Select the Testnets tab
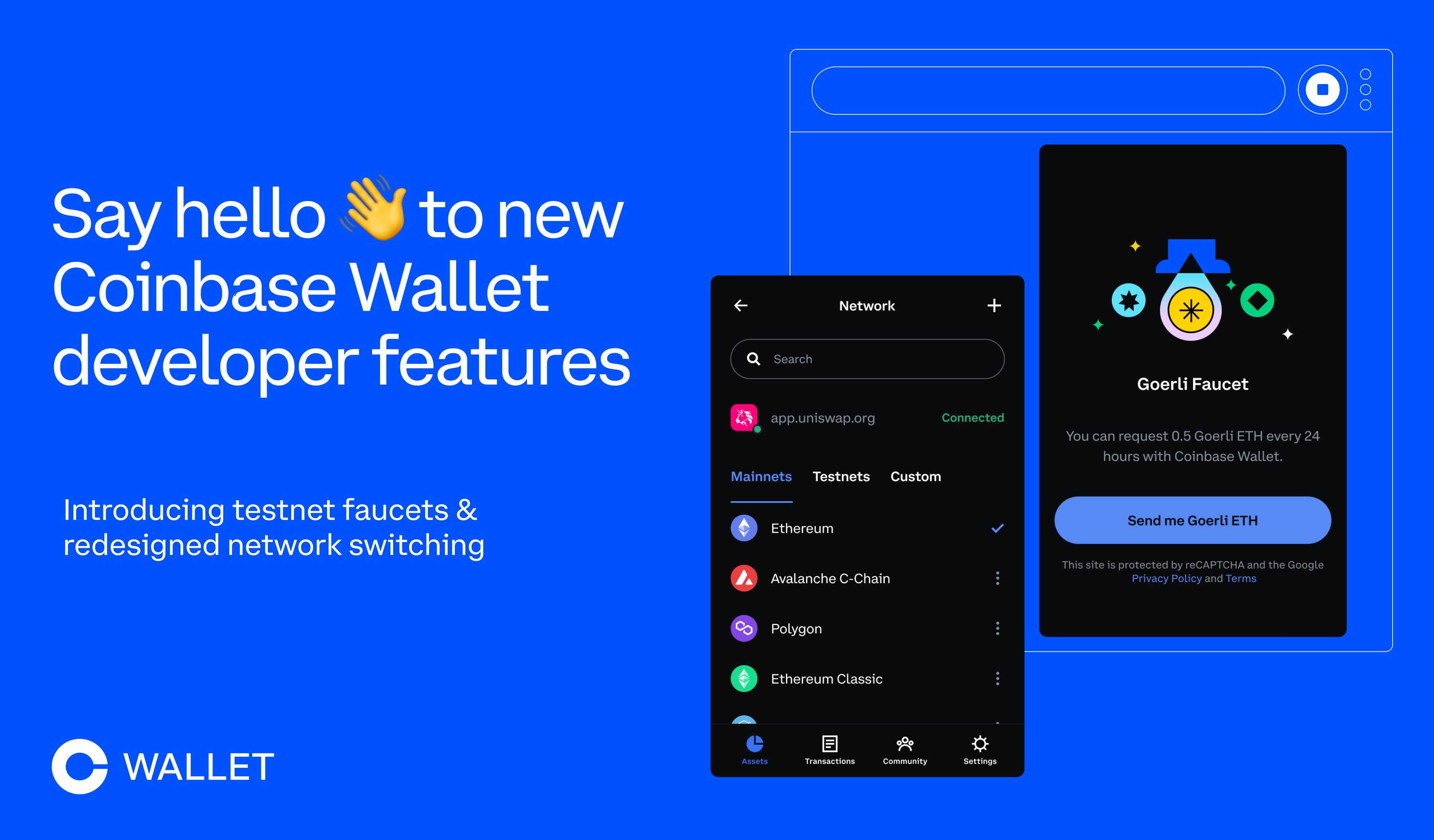 [841, 476]
